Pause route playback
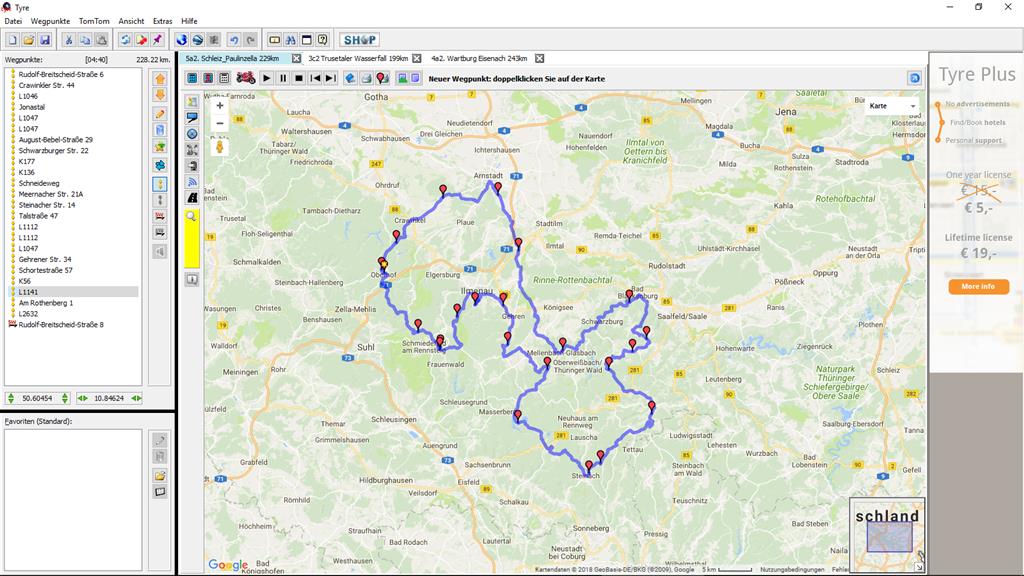 click(283, 78)
